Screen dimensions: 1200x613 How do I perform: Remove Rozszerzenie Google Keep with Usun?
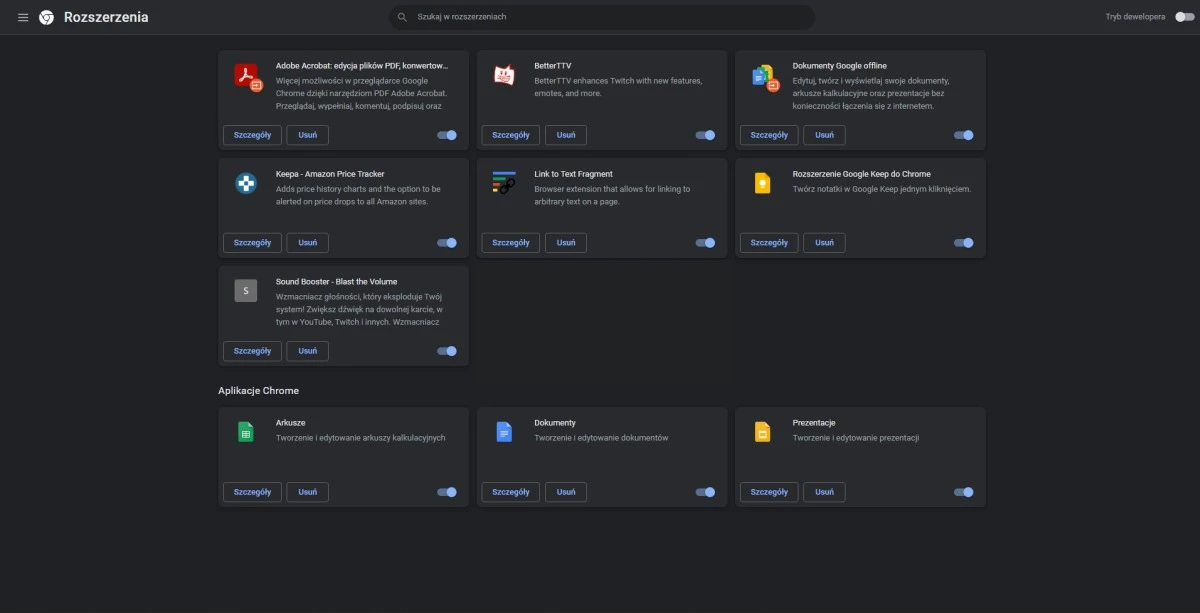(x=824, y=243)
